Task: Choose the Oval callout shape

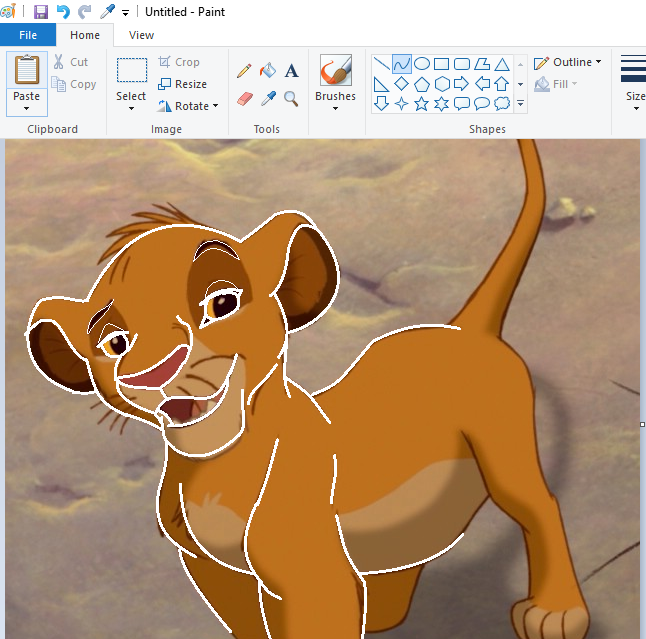Action: pyautogui.click(x=482, y=103)
